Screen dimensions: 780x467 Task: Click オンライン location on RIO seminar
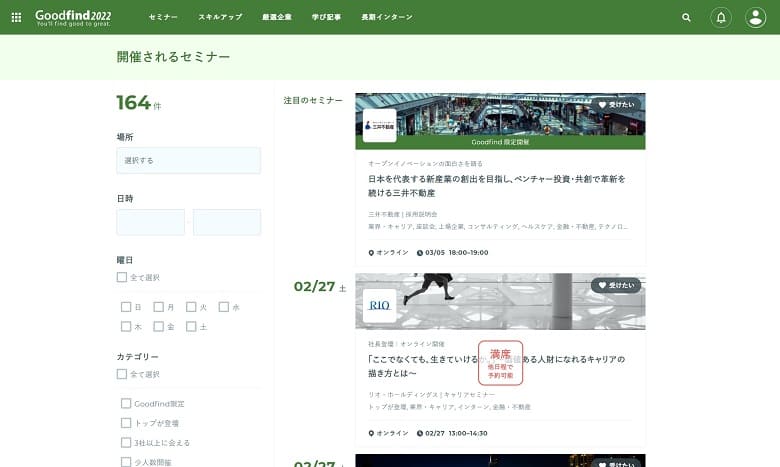[388, 433]
